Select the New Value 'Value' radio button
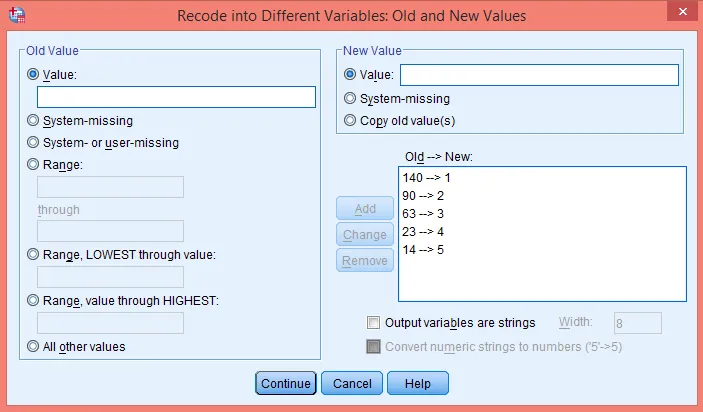Image resolution: width=703 pixels, height=412 pixels. tap(350, 74)
